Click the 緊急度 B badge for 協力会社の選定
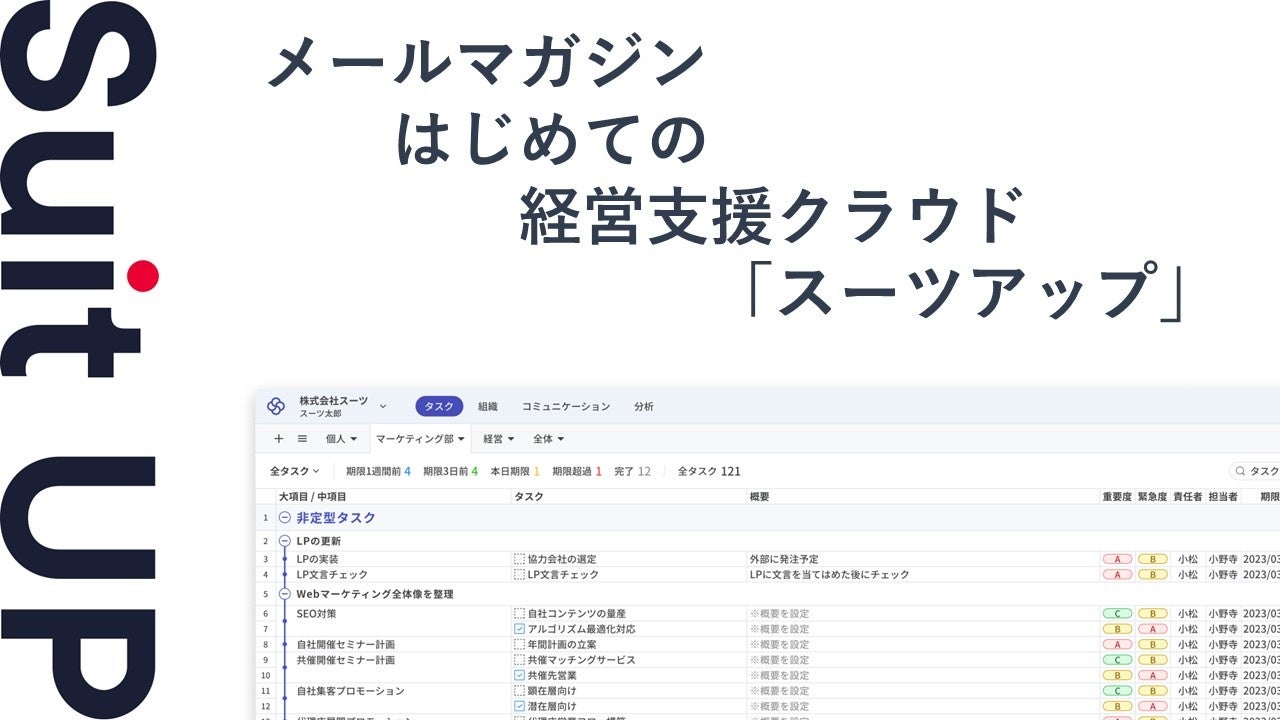 1152,559
